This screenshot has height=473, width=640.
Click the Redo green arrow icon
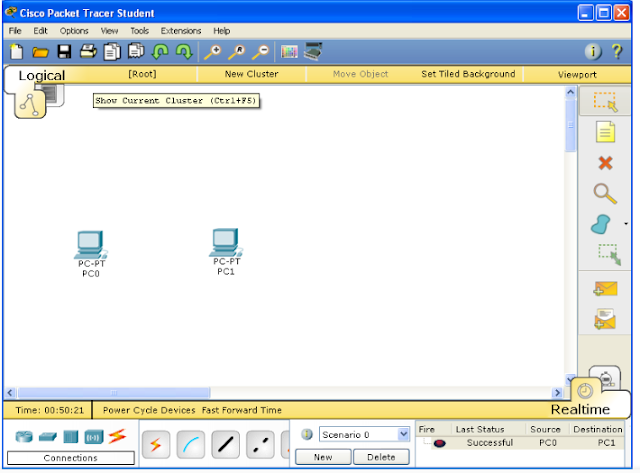click(x=184, y=52)
